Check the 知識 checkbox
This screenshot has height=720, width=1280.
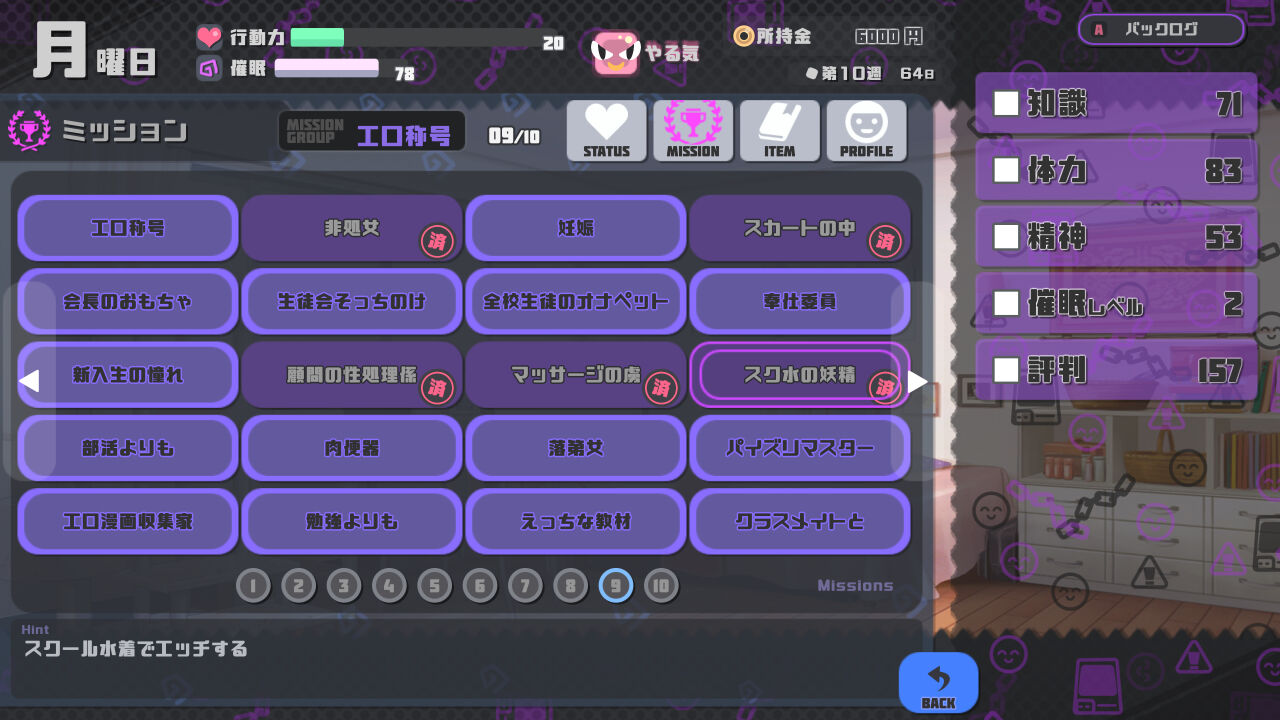pos(1006,104)
